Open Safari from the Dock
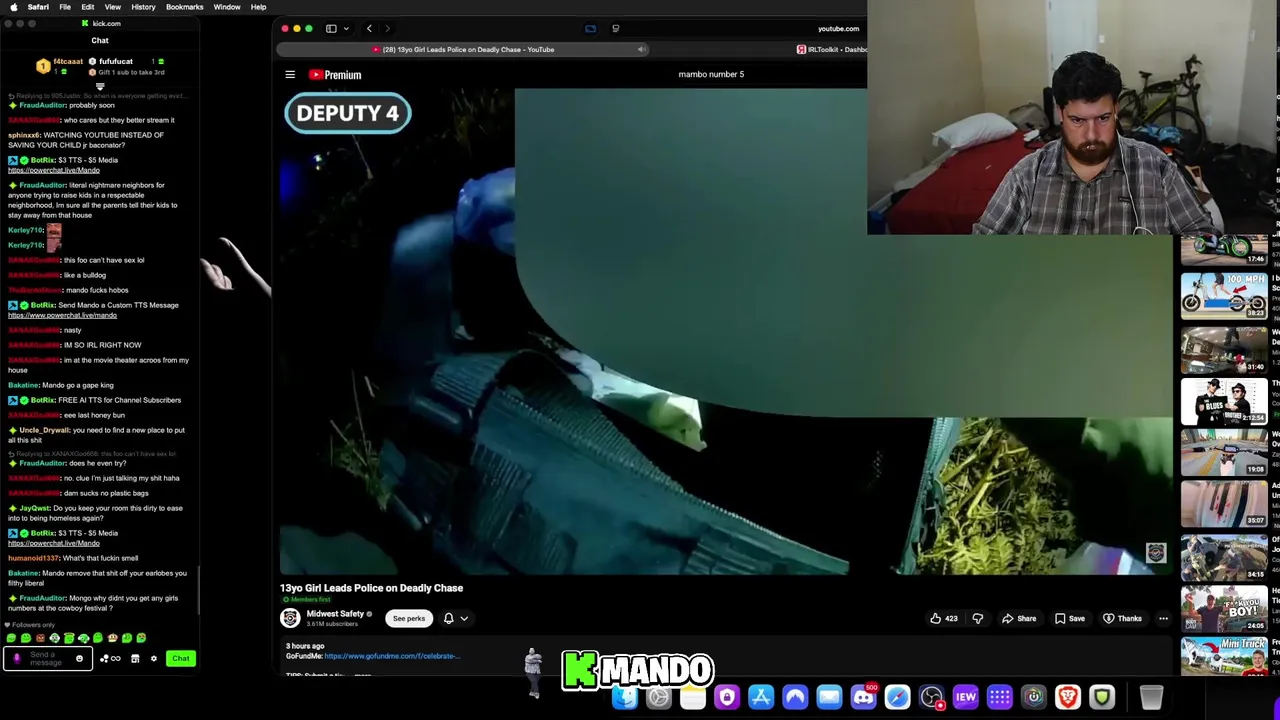The height and width of the screenshot is (720, 1280). [897, 697]
